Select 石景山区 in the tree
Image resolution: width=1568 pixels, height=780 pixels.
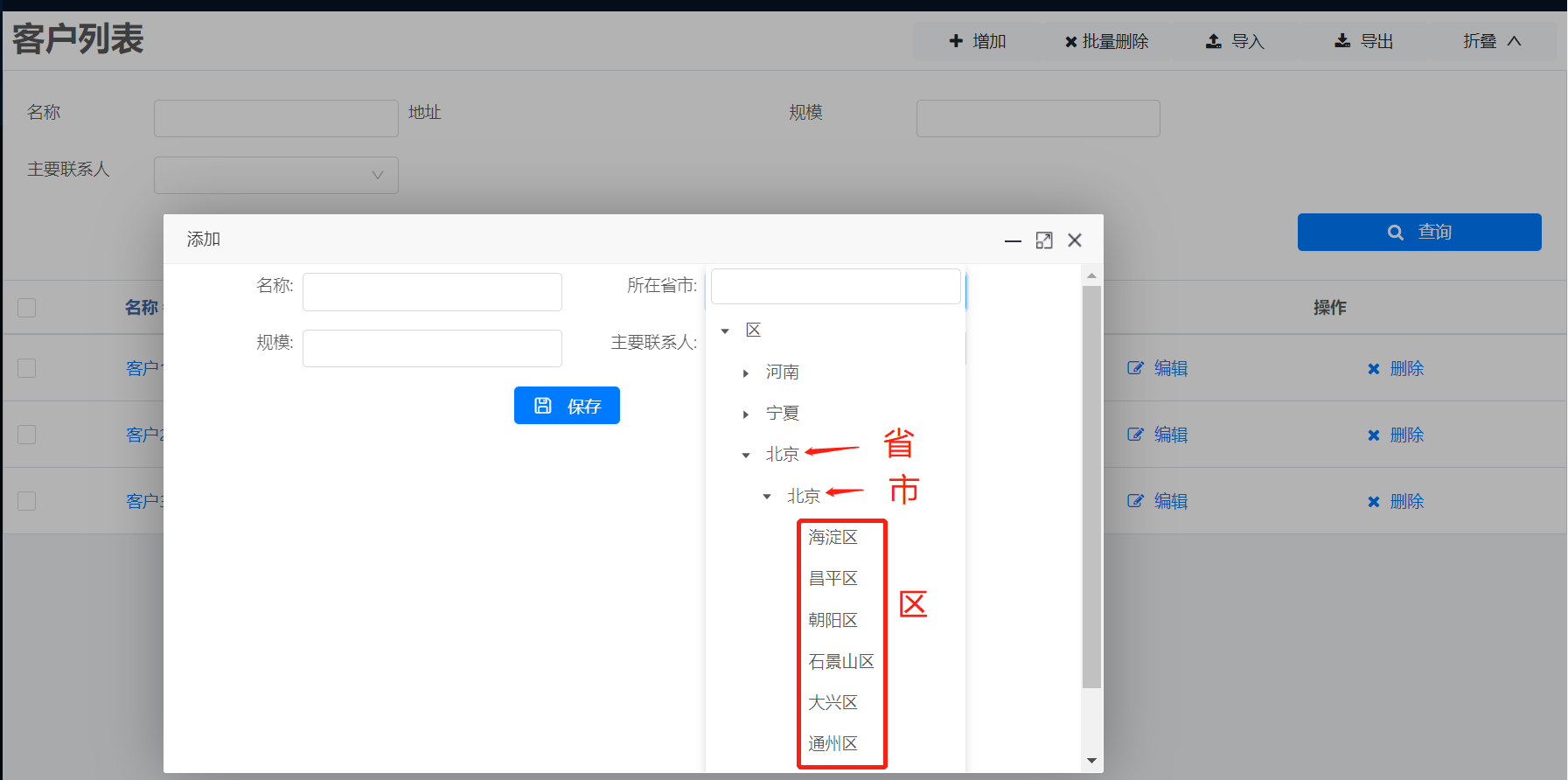pyautogui.click(x=841, y=661)
